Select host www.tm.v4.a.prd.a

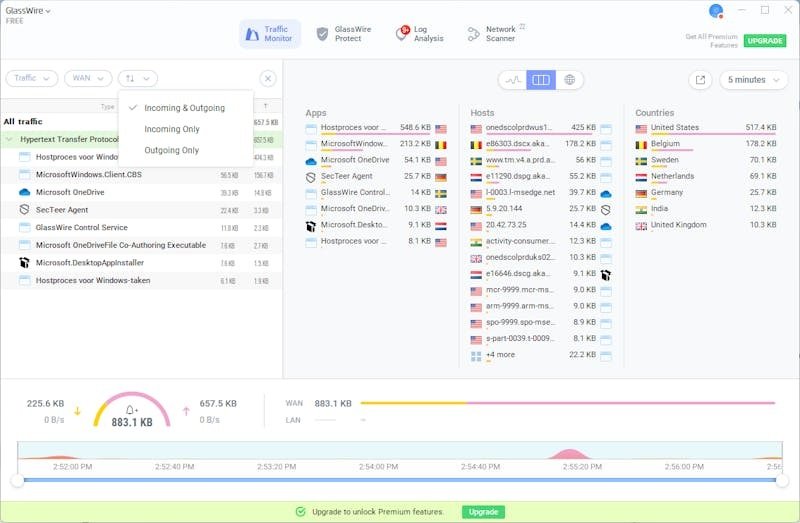[520, 160]
